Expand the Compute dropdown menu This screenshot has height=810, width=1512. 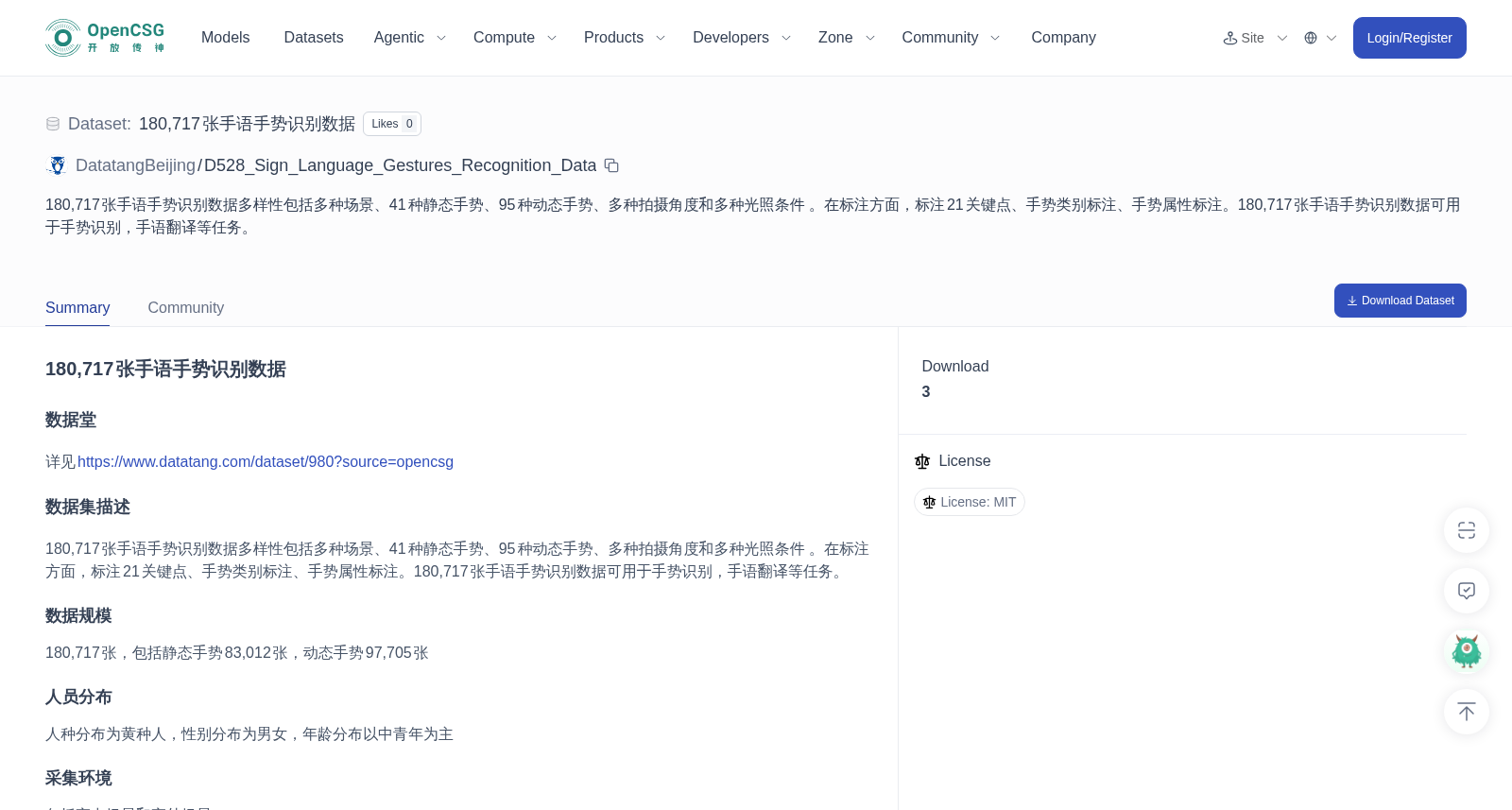coord(515,38)
